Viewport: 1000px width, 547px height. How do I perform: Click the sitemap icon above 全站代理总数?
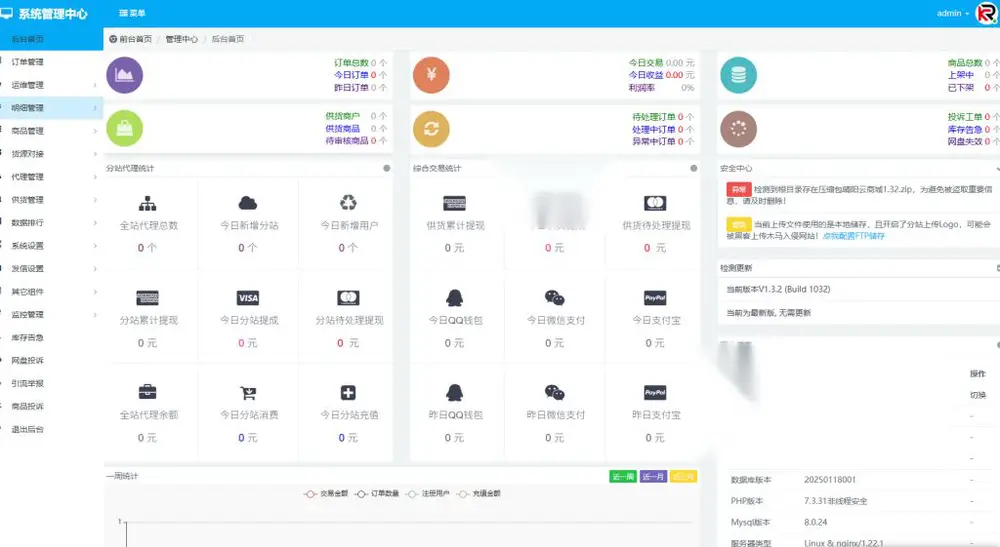point(148,203)
